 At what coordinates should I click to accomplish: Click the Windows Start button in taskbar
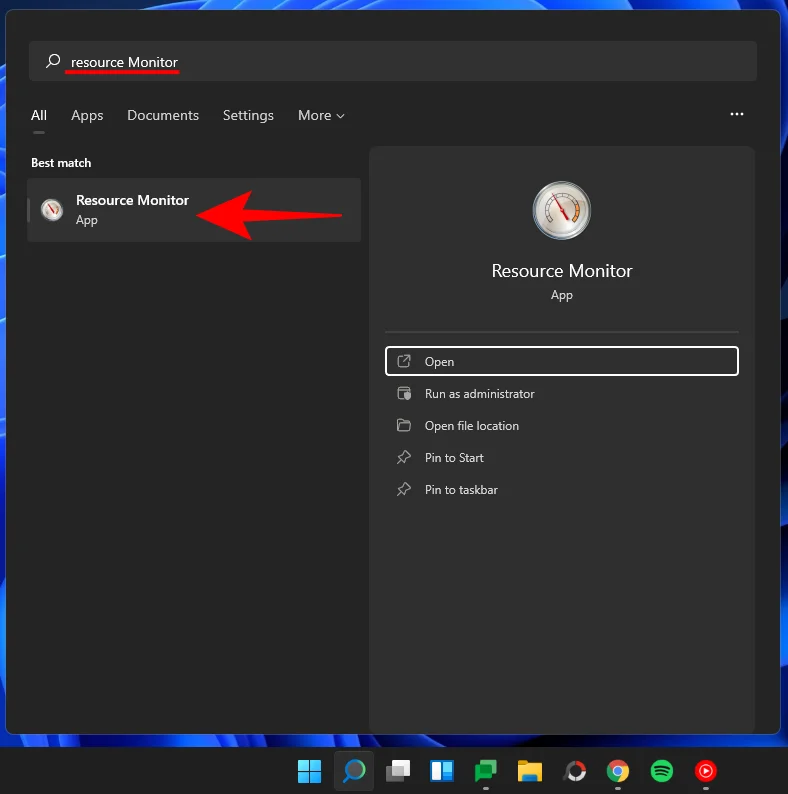pyautogui.click(x=309, y=771)
